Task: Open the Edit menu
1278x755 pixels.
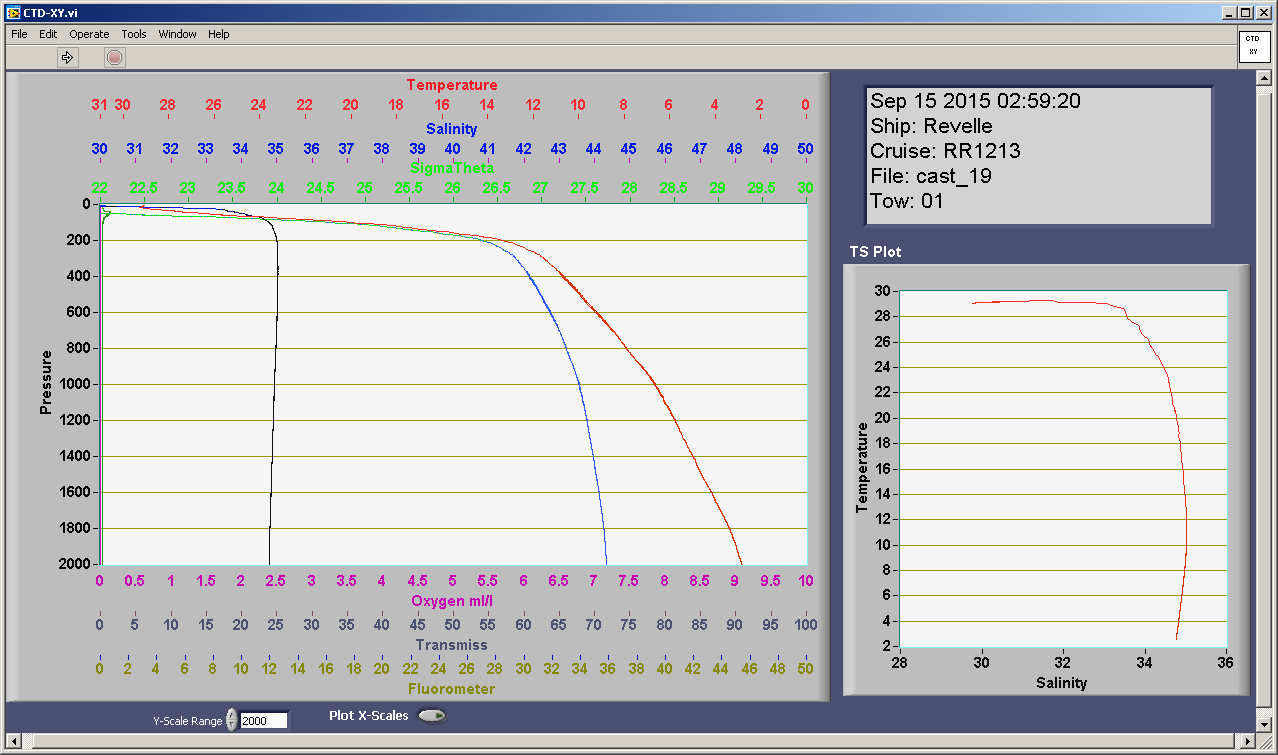Action: (48, 34)
